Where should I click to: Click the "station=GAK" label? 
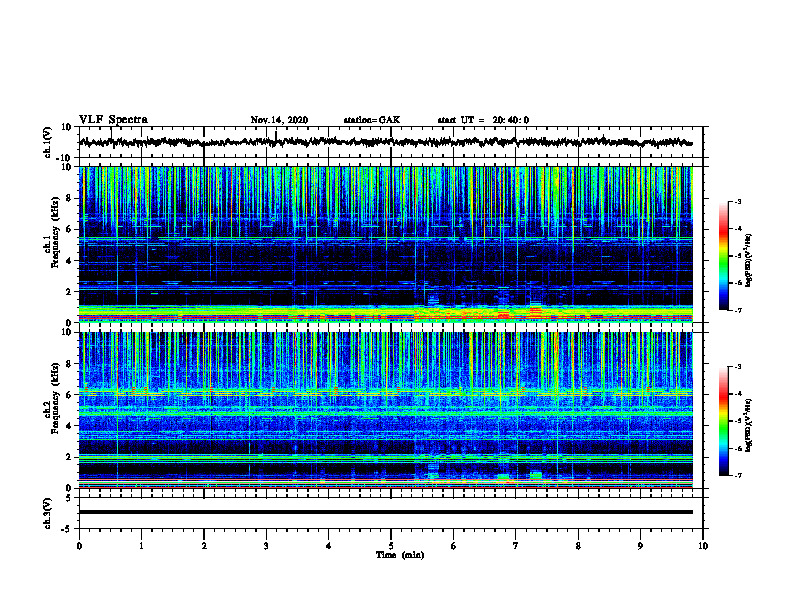pyautogui.click(x=372, y=120)
